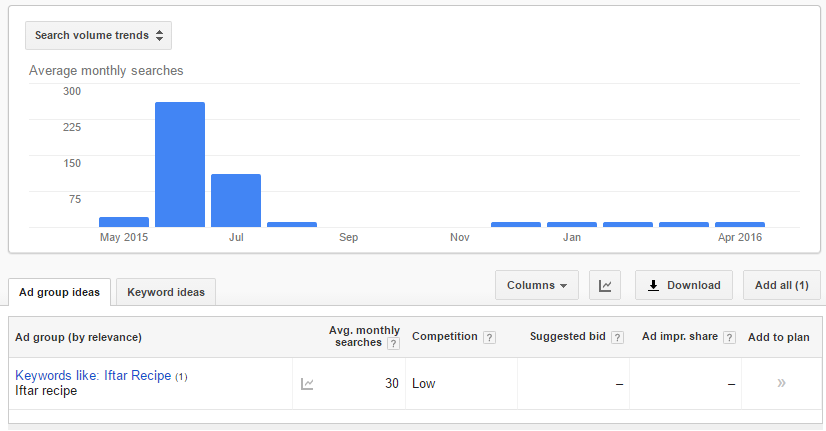Screen dimensions: 826x431
Task: Click the Download arrow icon
Action: tap(653, 285)
